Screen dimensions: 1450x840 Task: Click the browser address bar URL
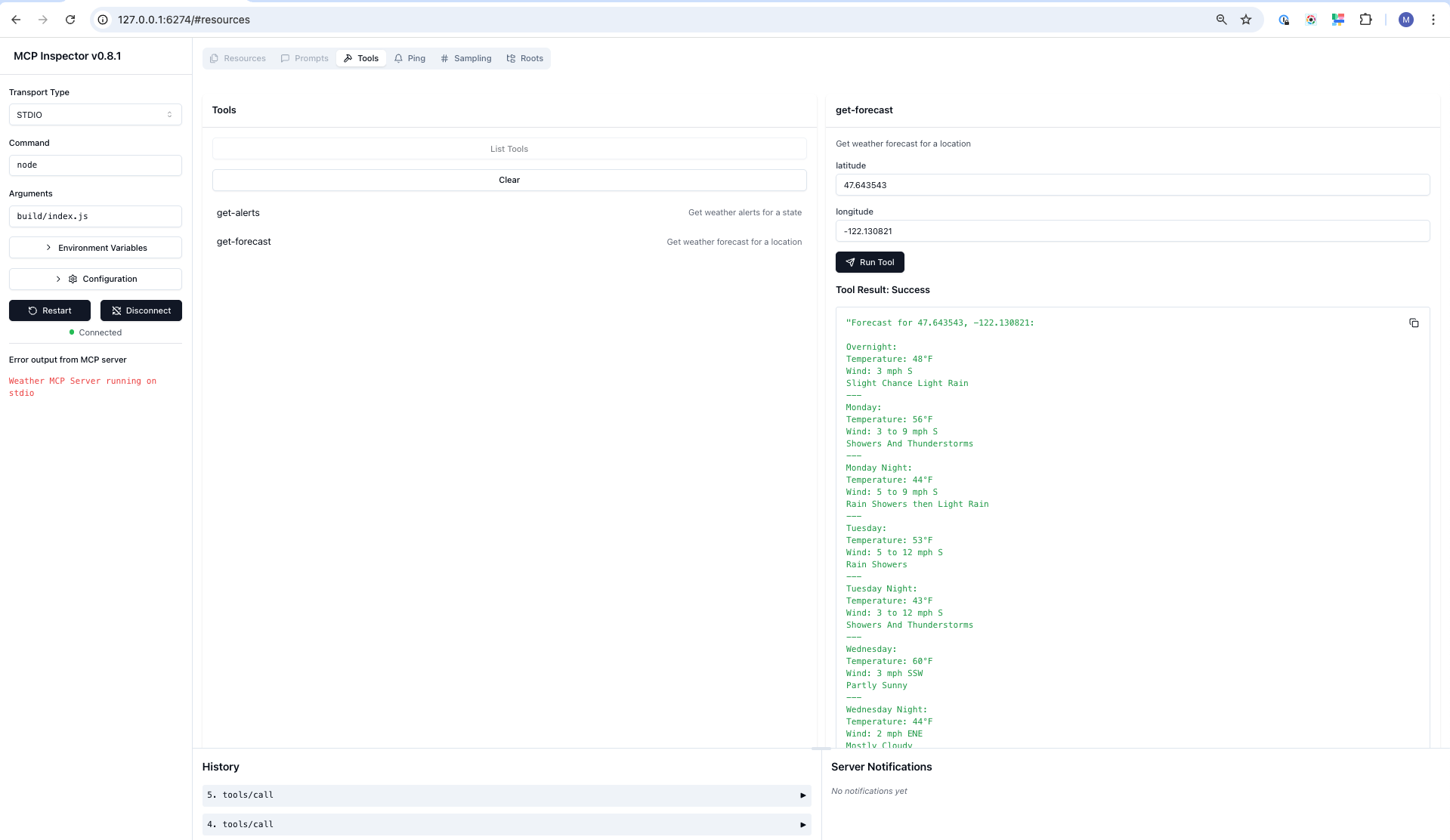(x=184, y=20)
